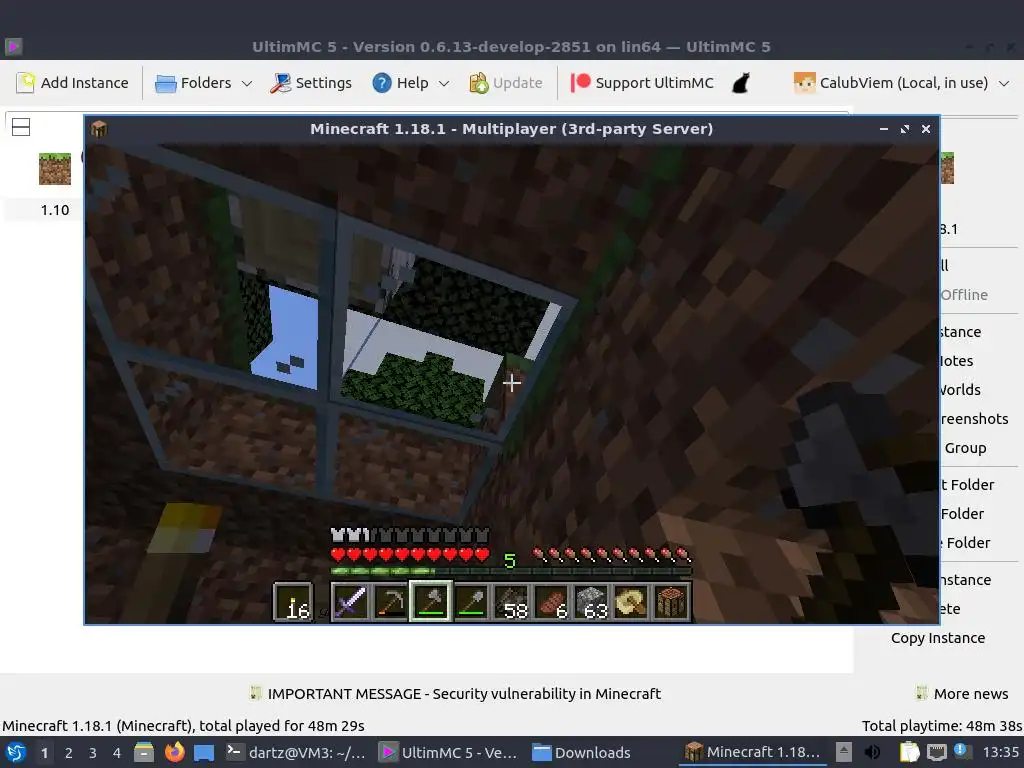Open the IMPORTANT MESSAGE security news link
Screen dimensions: 1024x768
pyautogui.click(x=455, y=694)
